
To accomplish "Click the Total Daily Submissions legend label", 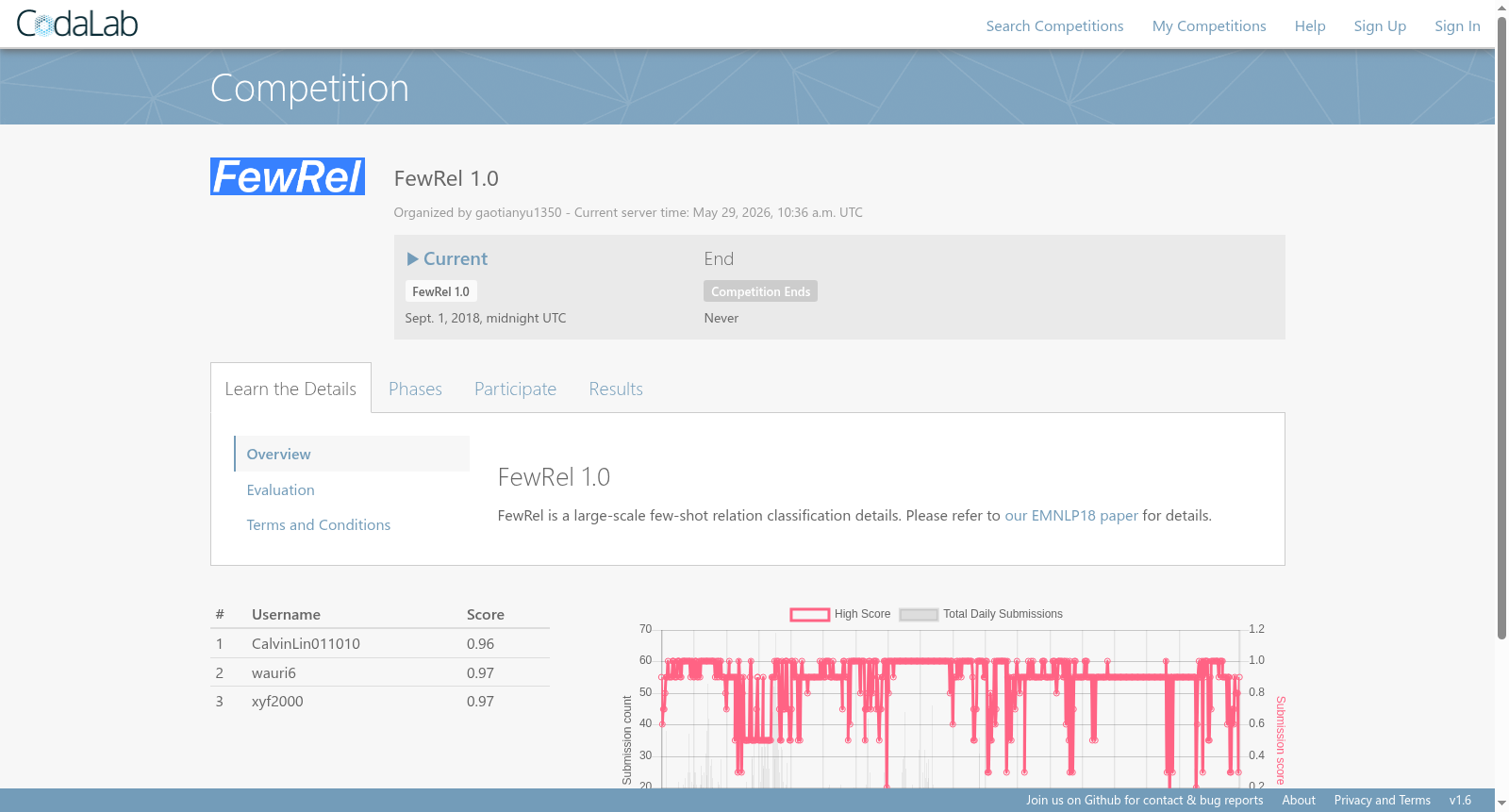I will [x=1003, y=614].
